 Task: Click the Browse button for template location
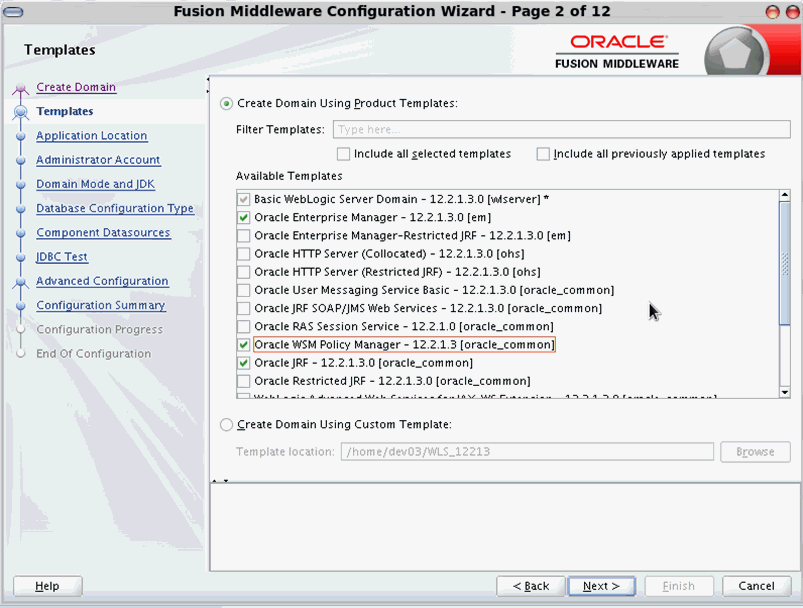tap(755, 452)
